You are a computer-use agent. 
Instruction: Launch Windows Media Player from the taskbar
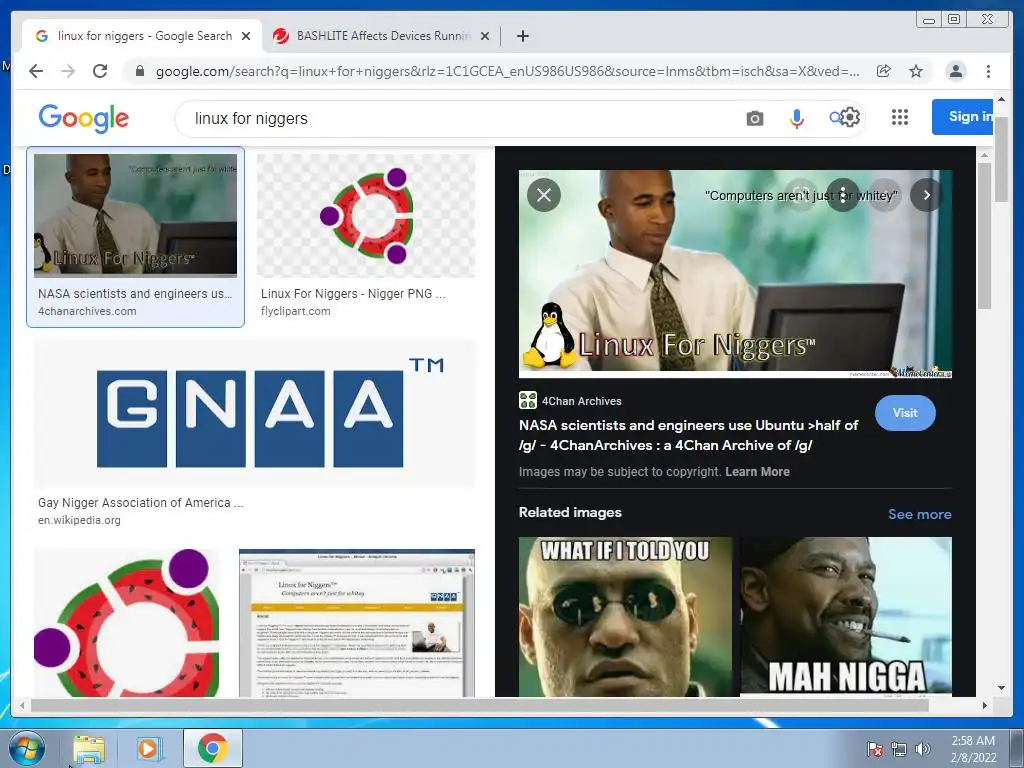149,749
